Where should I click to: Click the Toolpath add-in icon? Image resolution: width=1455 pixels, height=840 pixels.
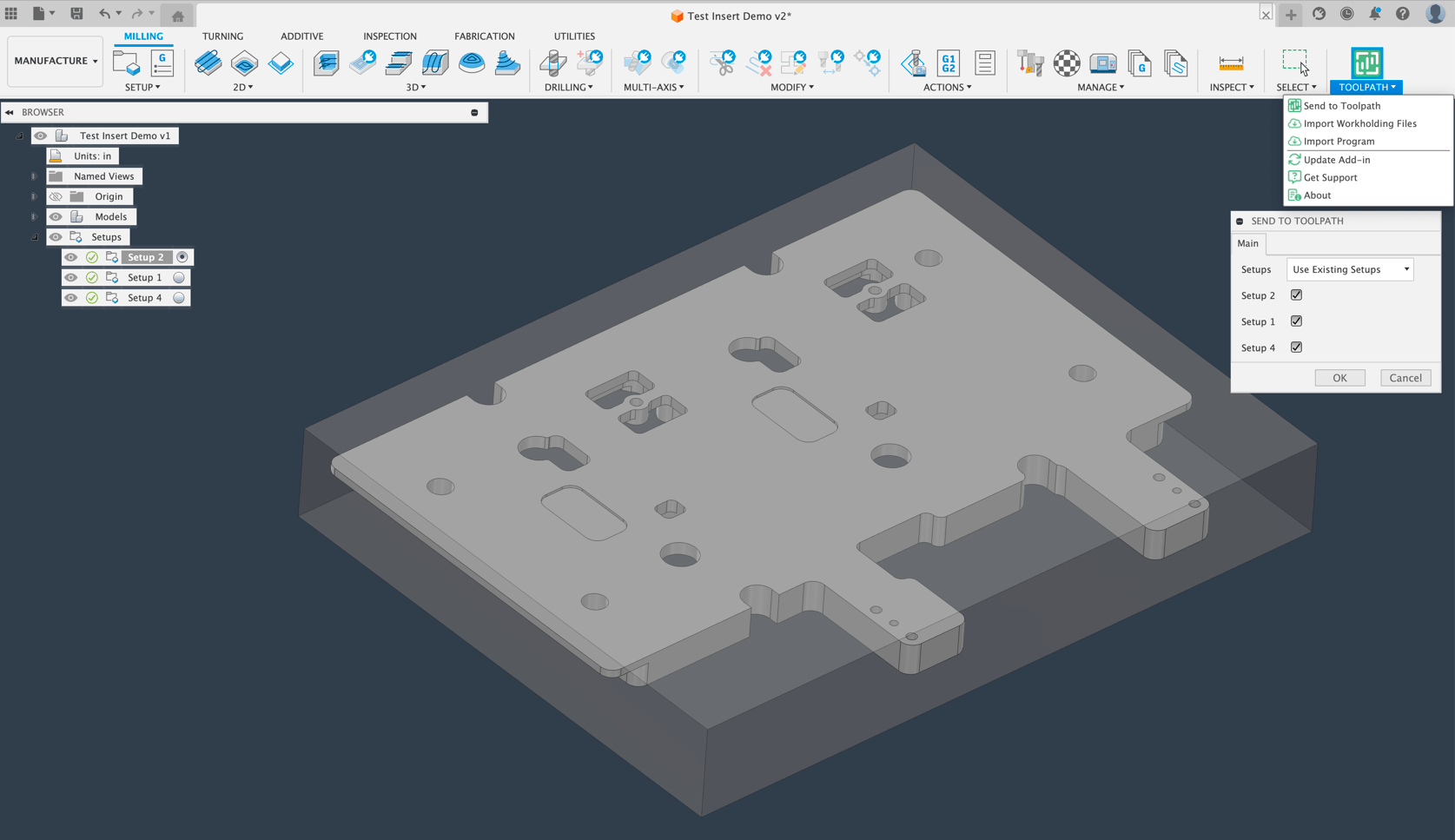(x=1366, y=63)
